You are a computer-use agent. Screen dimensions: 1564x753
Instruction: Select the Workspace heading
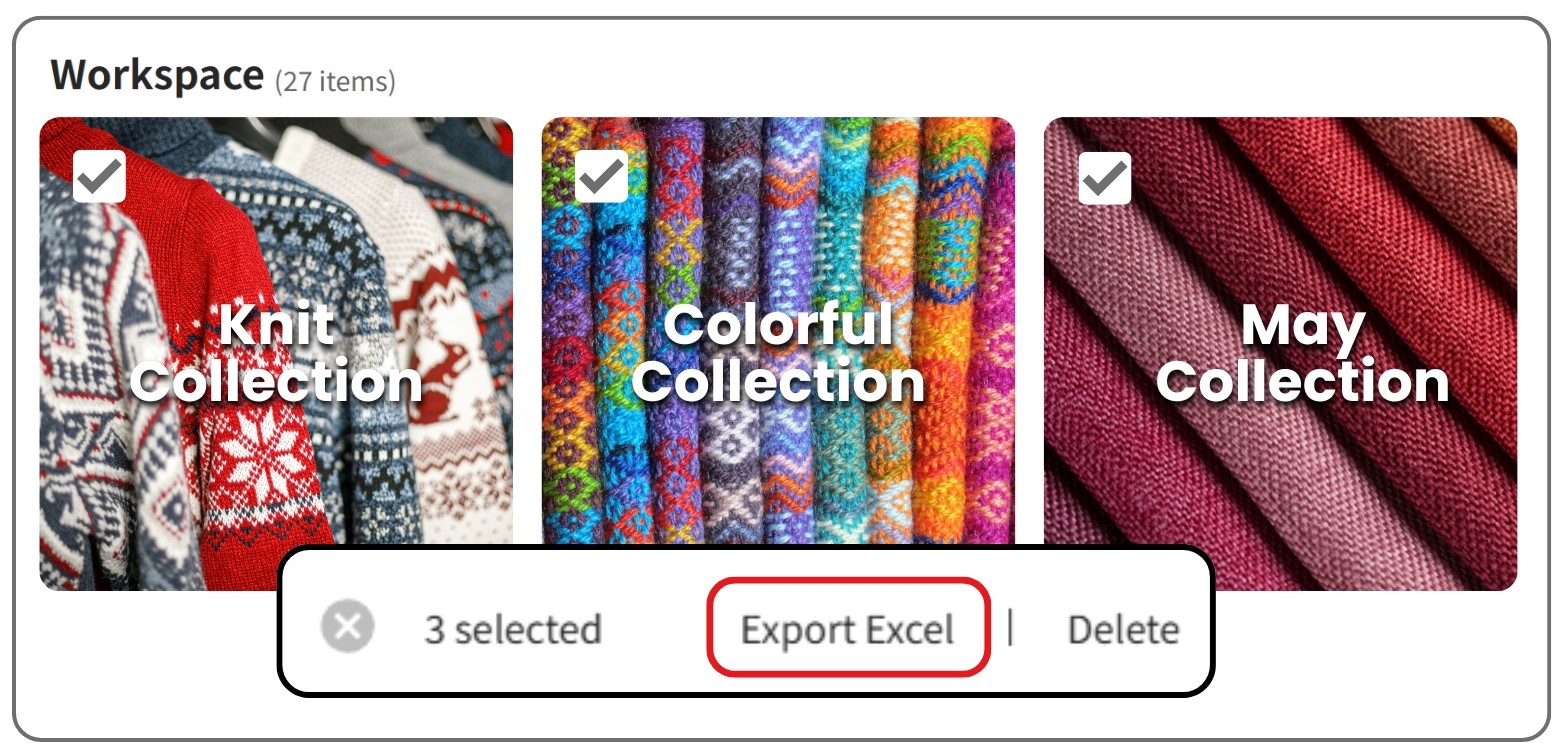tap(157, 76)
